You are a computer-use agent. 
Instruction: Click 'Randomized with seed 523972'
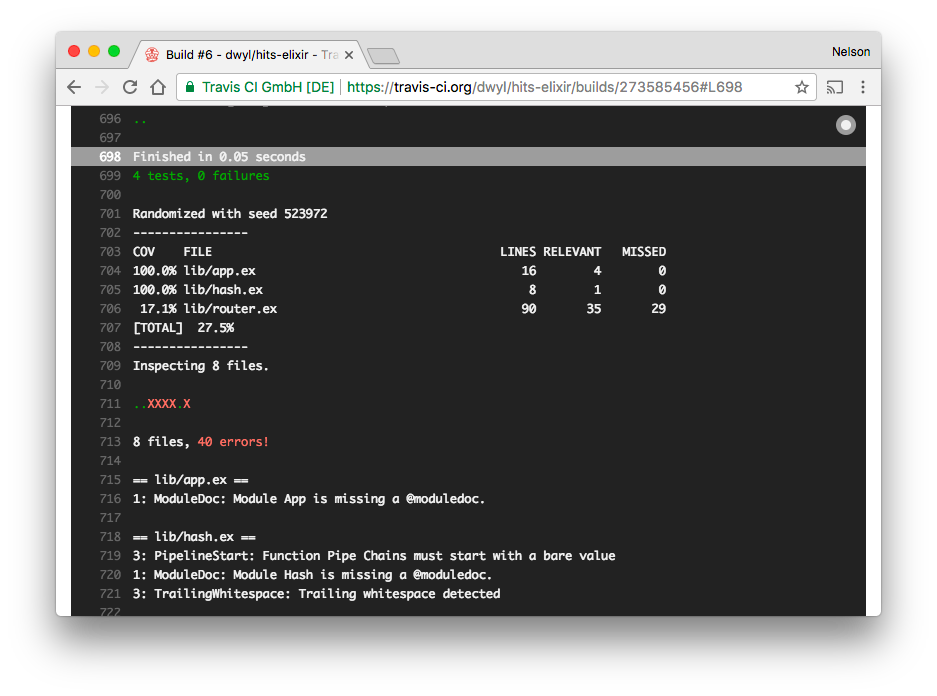tap(230, 214)
